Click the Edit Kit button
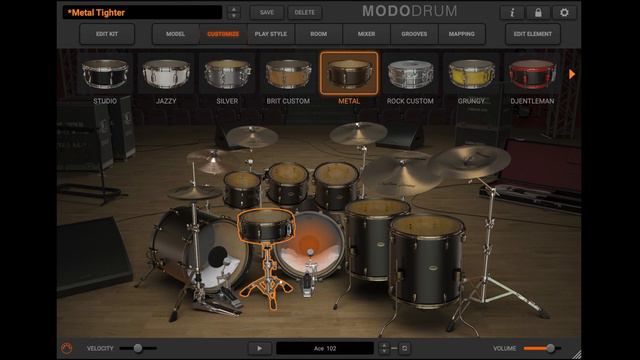The width and height of the screenshot is (640, 360). [x=107, y=34]
